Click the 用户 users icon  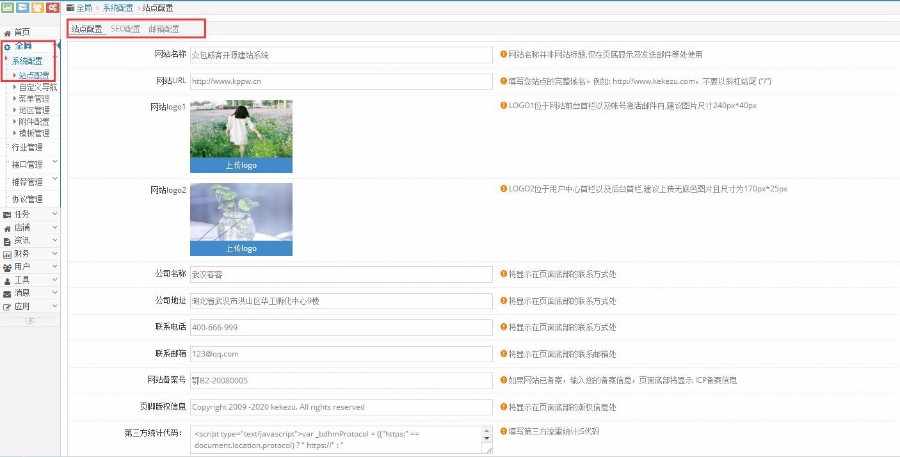click(7, 268)
